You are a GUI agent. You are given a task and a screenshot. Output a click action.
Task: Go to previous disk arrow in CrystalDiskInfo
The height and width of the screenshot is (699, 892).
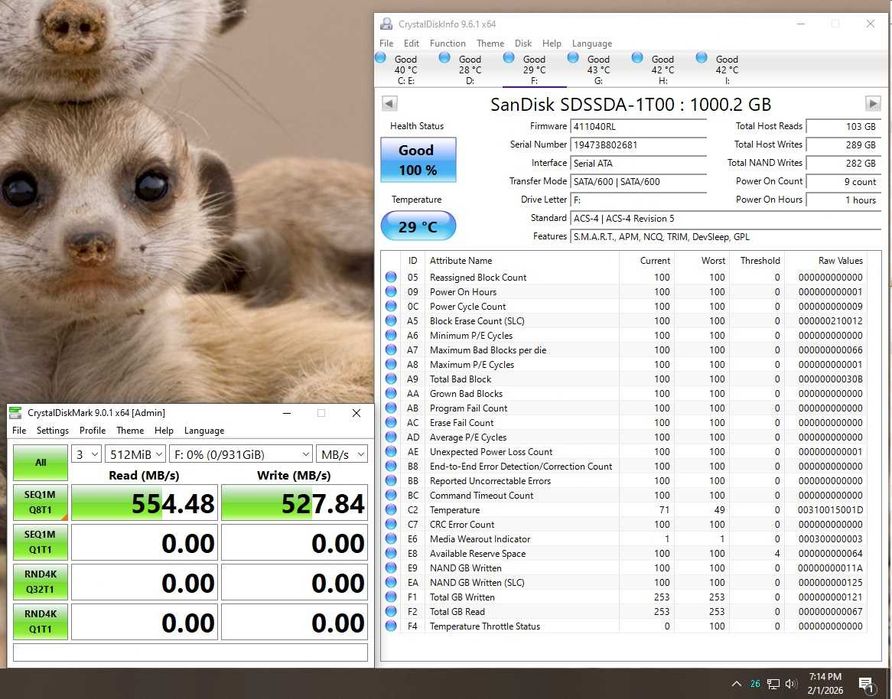coord(389,104)
